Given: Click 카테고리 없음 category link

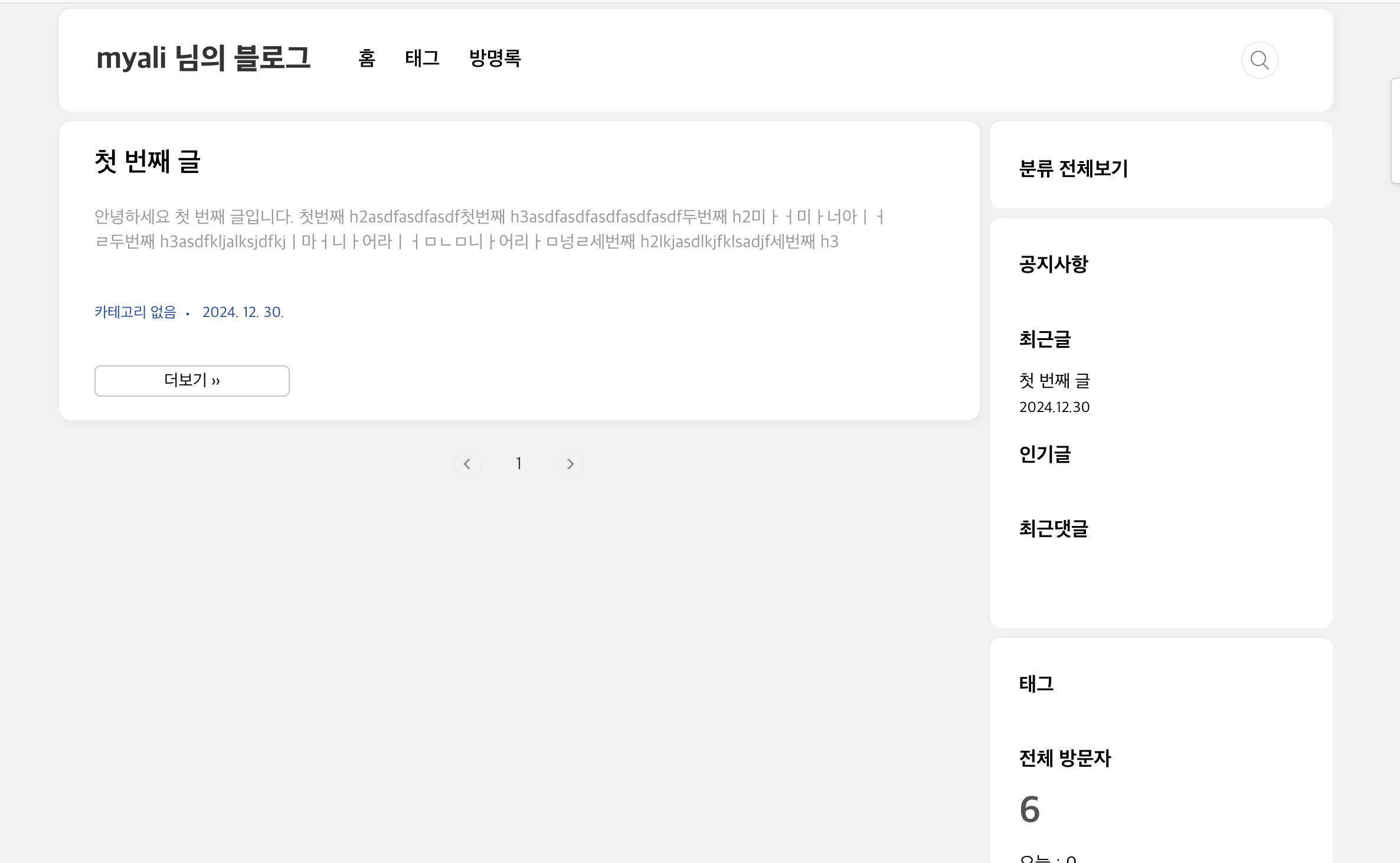Looking at the screenshot, I should (135, 312).
